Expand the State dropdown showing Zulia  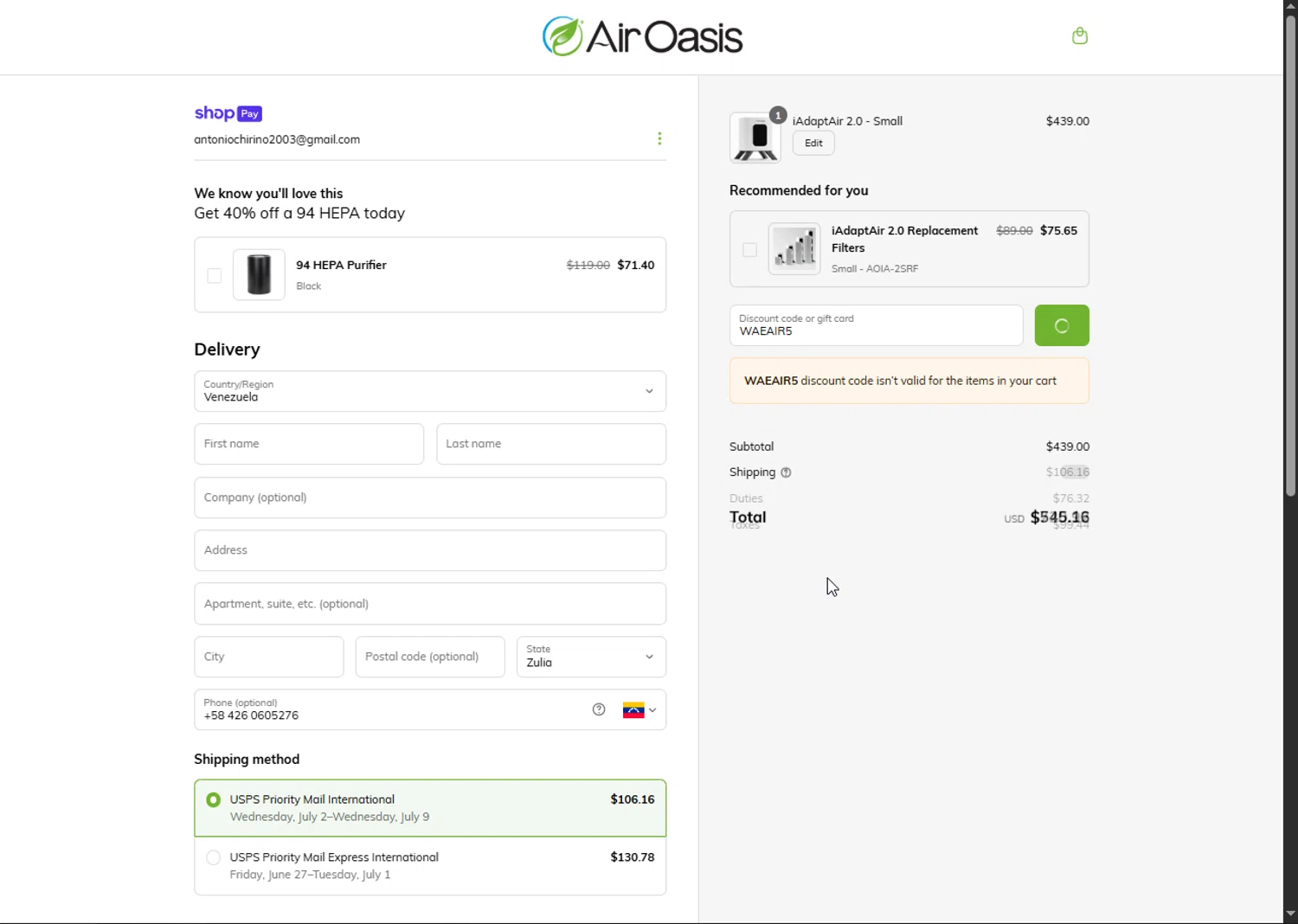click(591, 657)
